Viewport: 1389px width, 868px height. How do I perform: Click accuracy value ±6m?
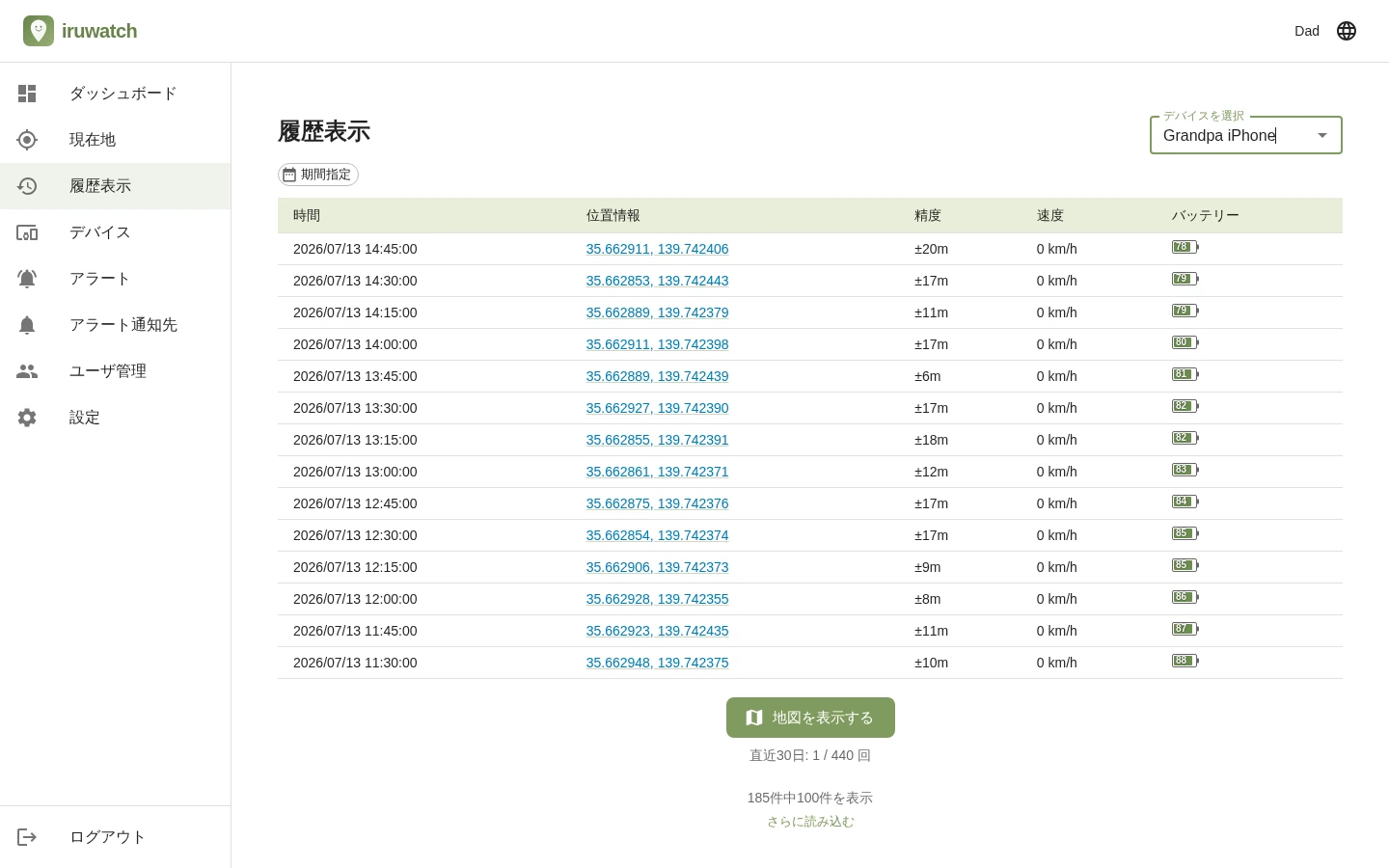928,376
